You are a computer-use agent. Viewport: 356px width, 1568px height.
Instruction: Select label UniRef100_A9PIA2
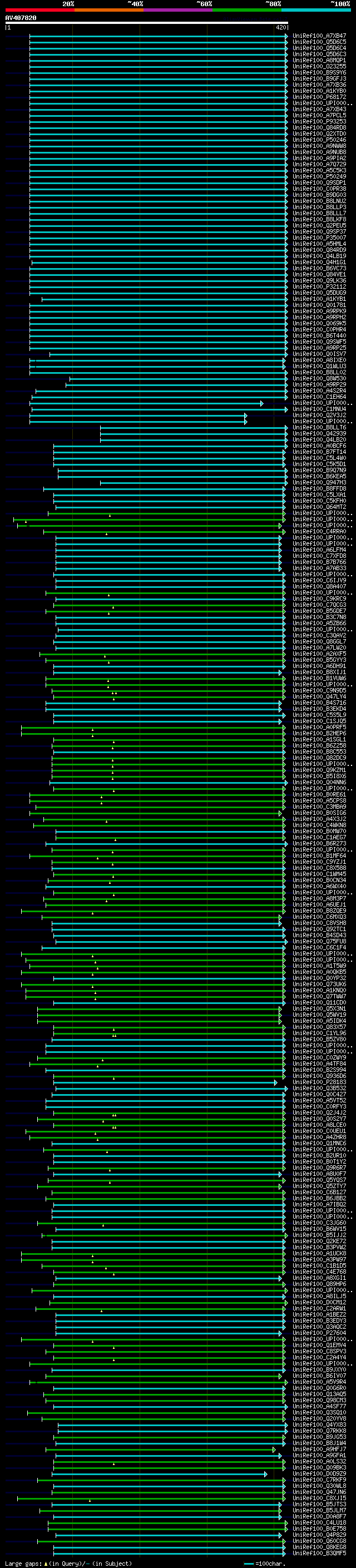(319, 159)
